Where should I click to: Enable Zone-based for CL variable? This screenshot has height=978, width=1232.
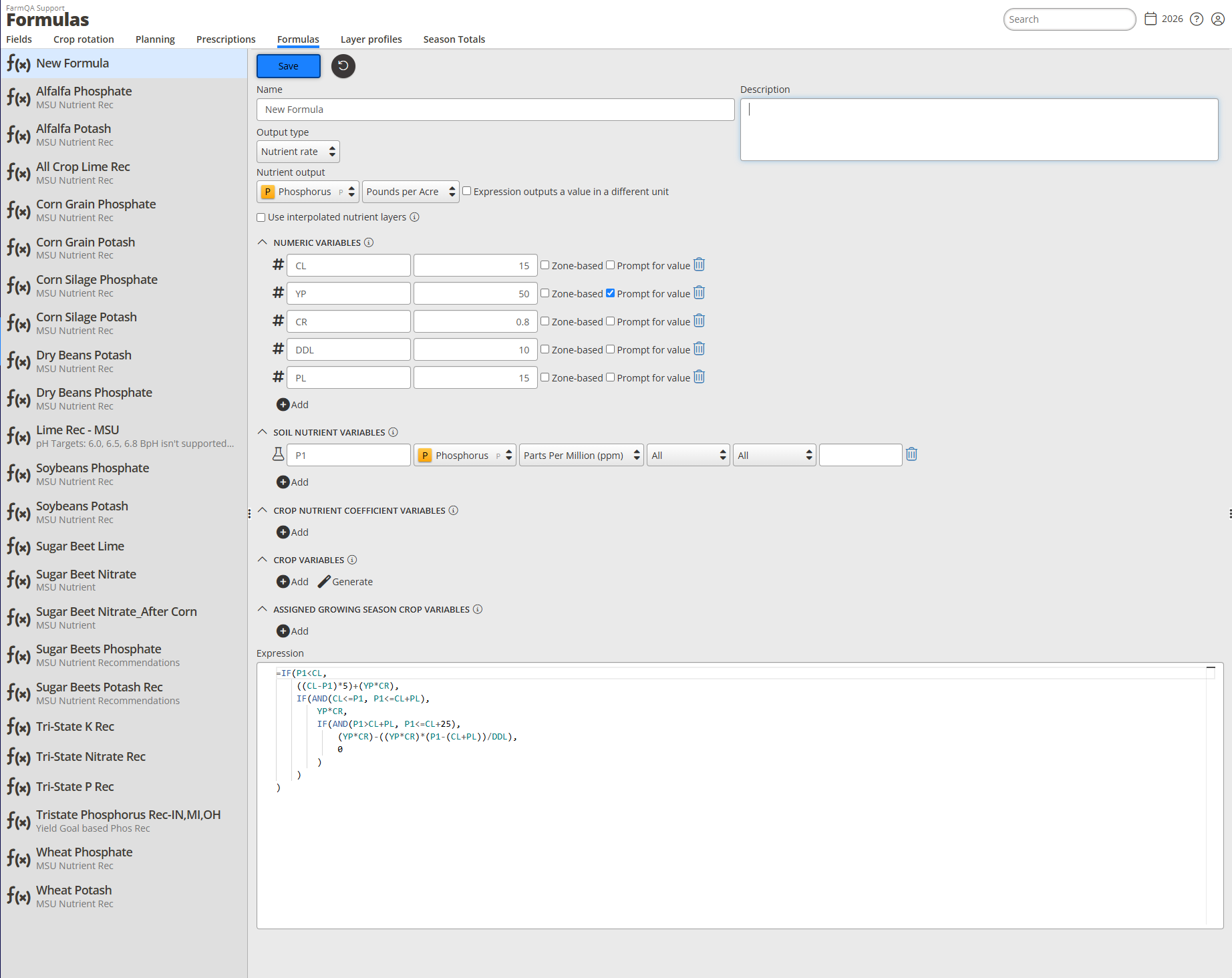[545, 265]
